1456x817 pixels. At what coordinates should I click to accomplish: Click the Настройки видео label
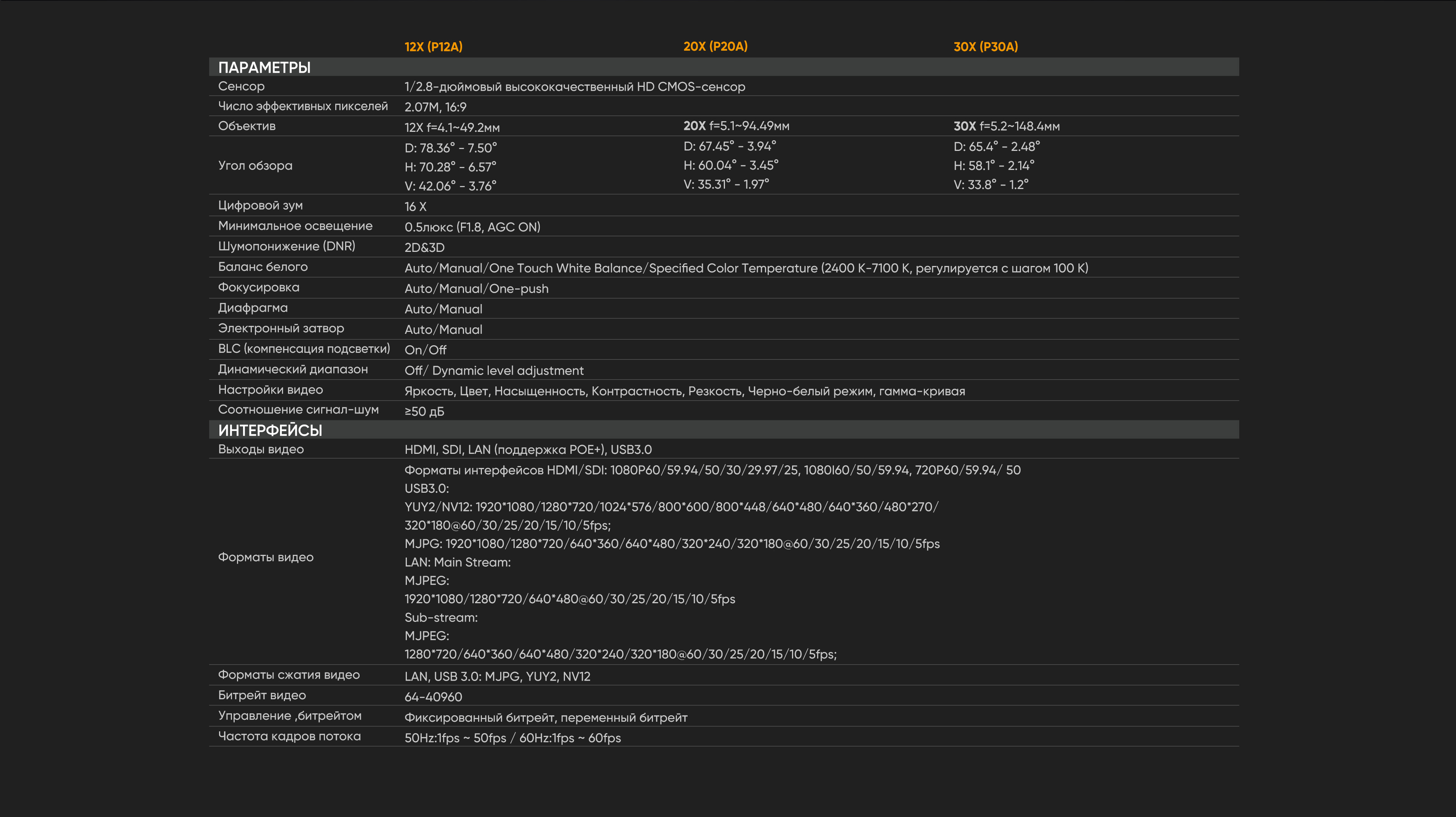coord(271,390)
